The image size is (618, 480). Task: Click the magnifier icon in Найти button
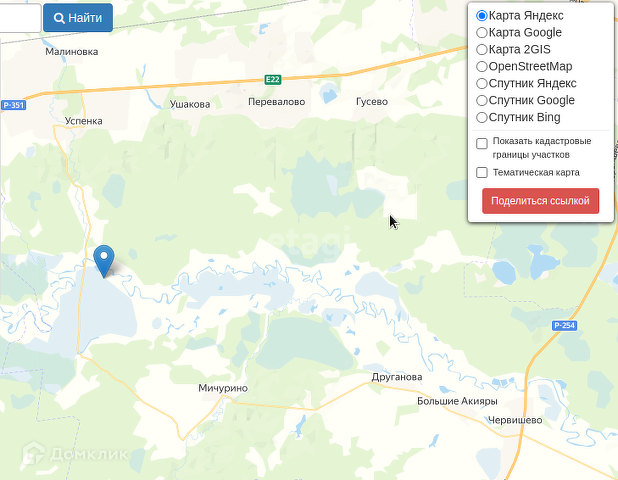click(x=59, y=18)
